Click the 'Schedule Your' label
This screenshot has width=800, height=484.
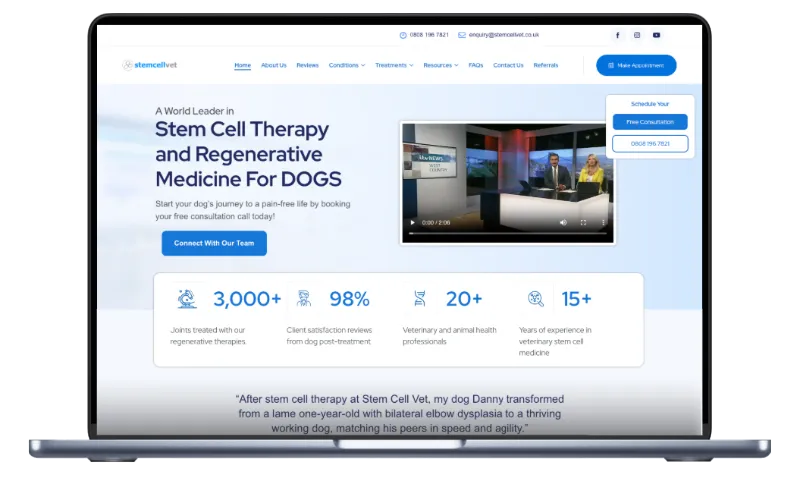[650, 104]
